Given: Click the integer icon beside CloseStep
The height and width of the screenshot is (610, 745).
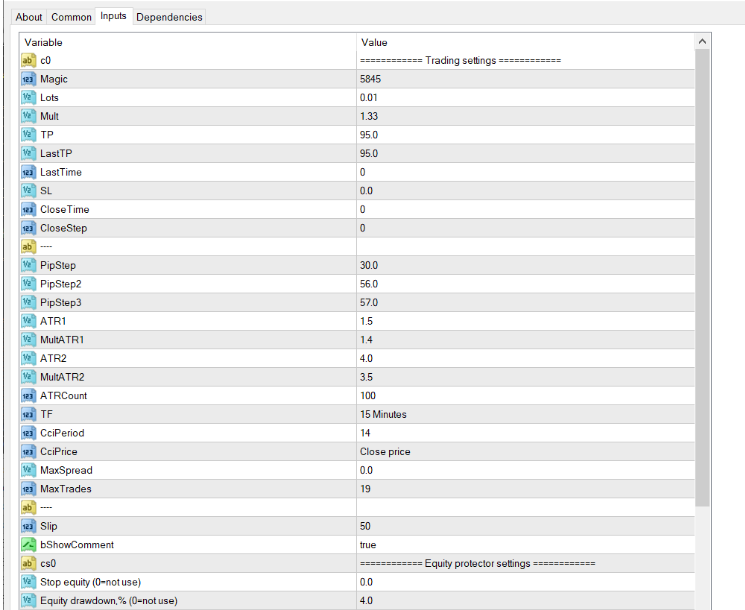Looking at the screenshot, I should 29,228.
